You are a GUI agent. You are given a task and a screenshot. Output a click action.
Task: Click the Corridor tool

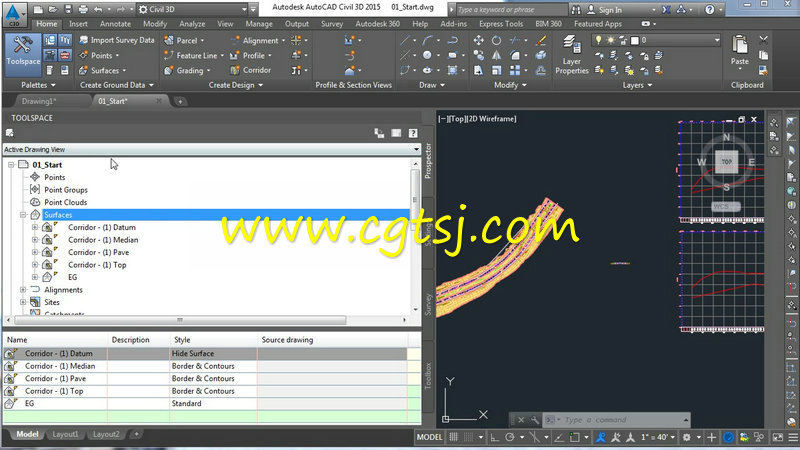click(251, 70)
